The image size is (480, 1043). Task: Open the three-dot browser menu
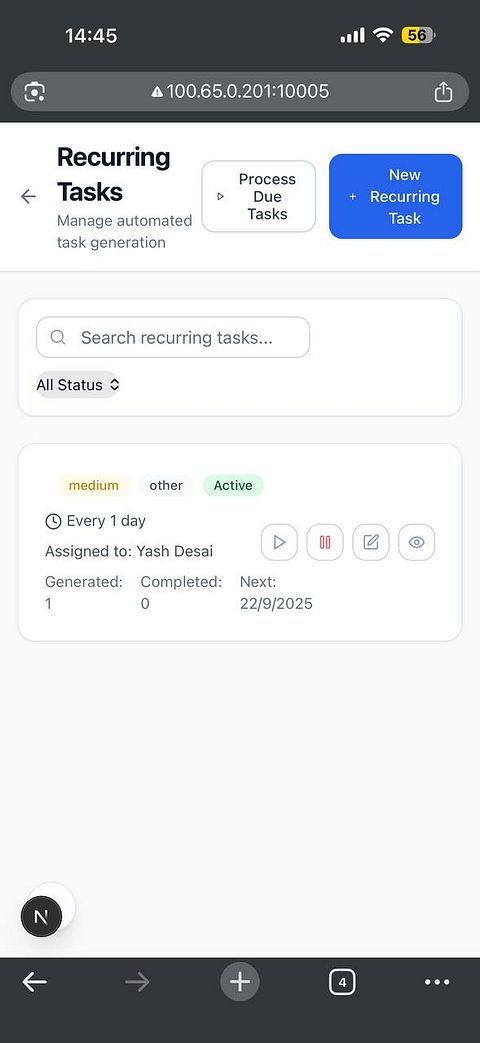click(437, 982)
